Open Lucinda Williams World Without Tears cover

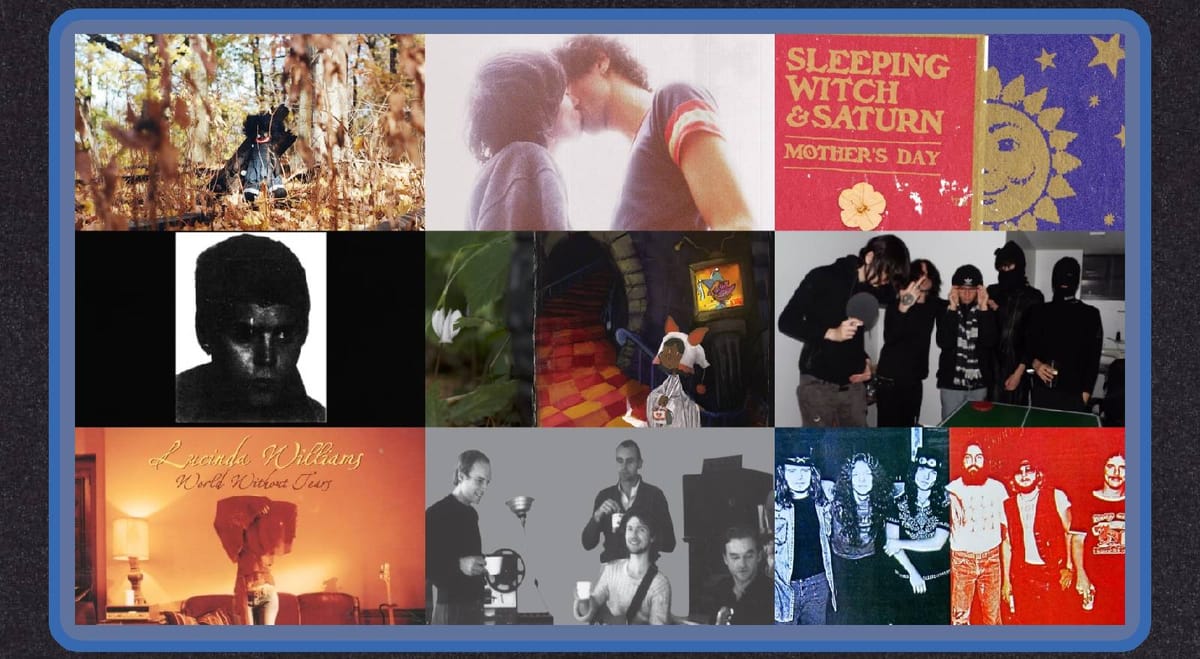click(249, 525)
